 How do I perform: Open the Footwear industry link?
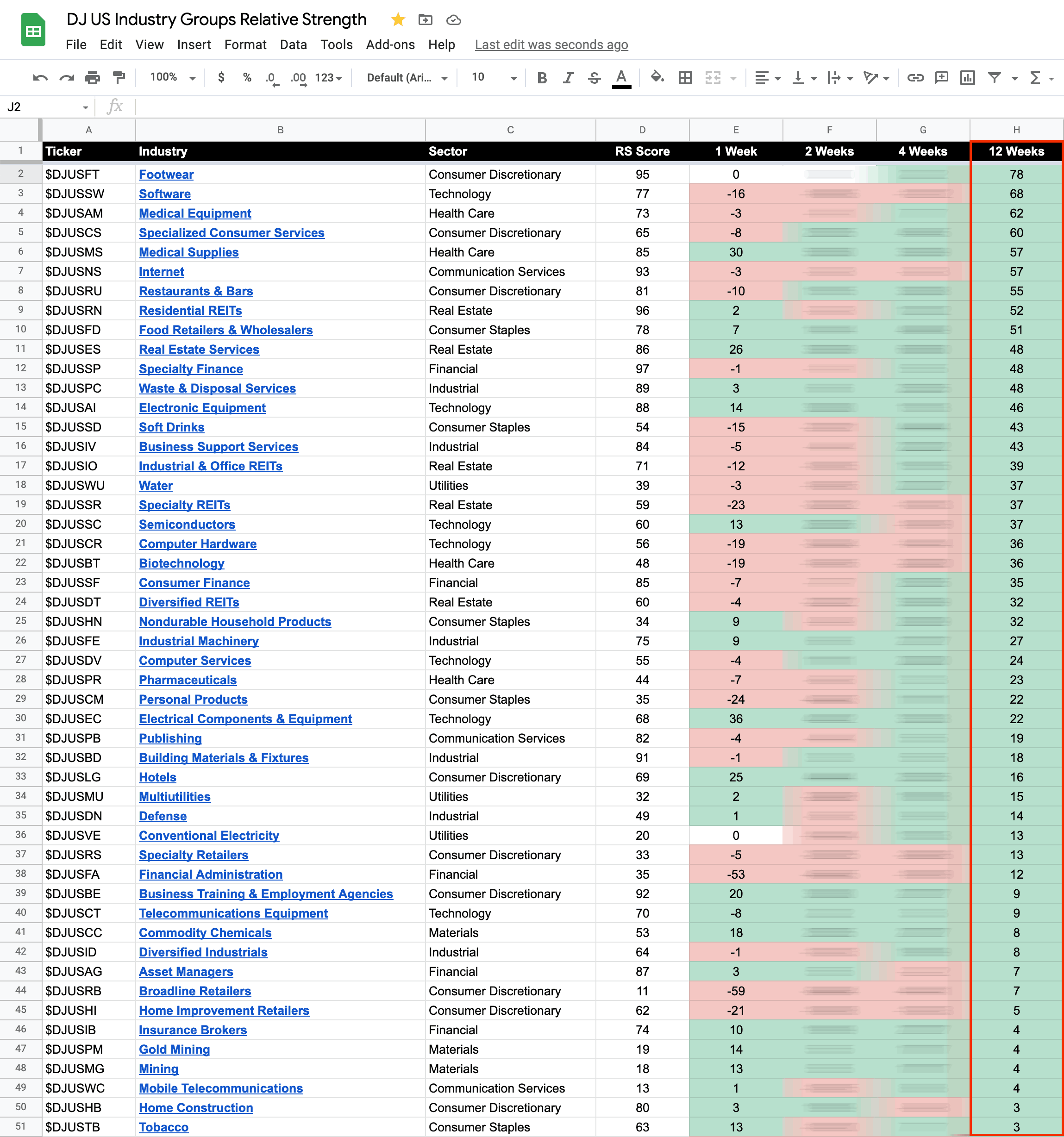pos(166,175)
